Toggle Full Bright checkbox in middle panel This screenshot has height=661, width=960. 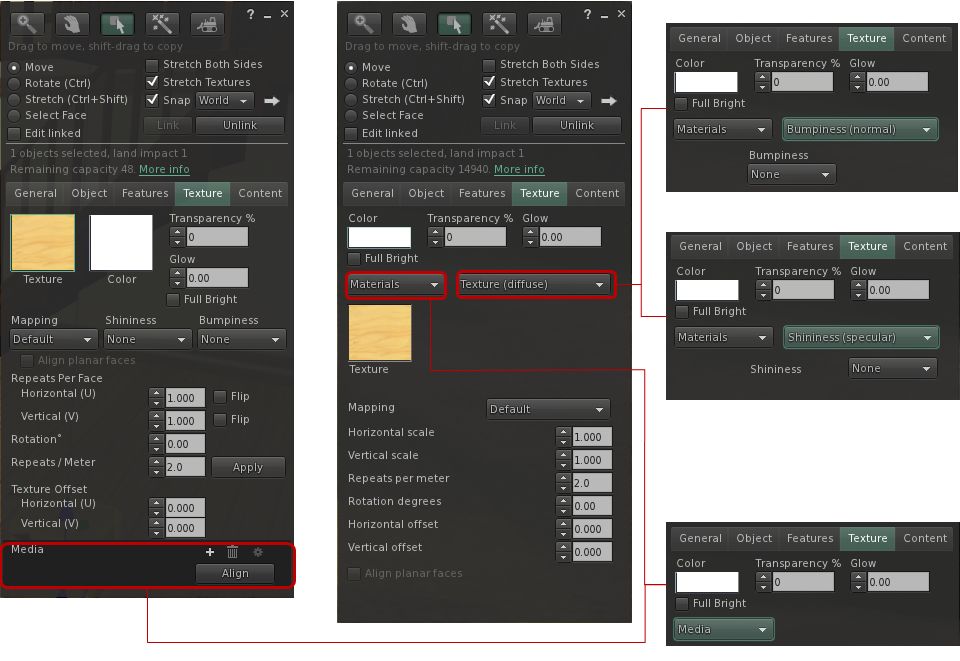354,259
